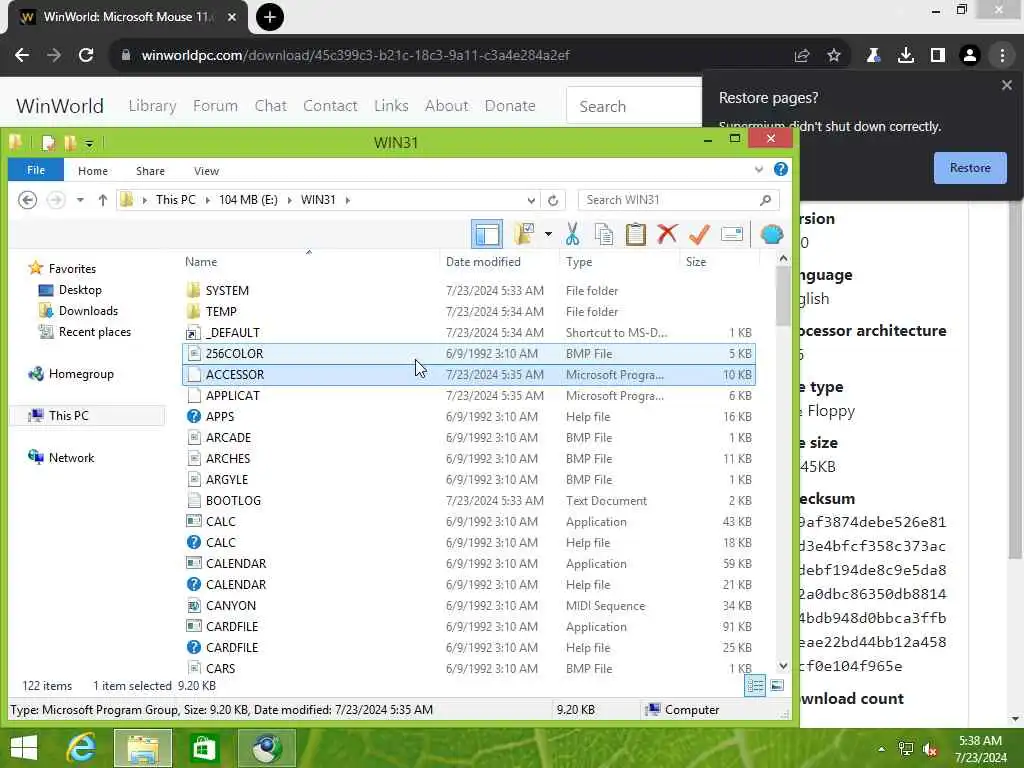Click the Copy toolbar icon
This screenshot has height=768, width=1024.
[x=604, y=234]
